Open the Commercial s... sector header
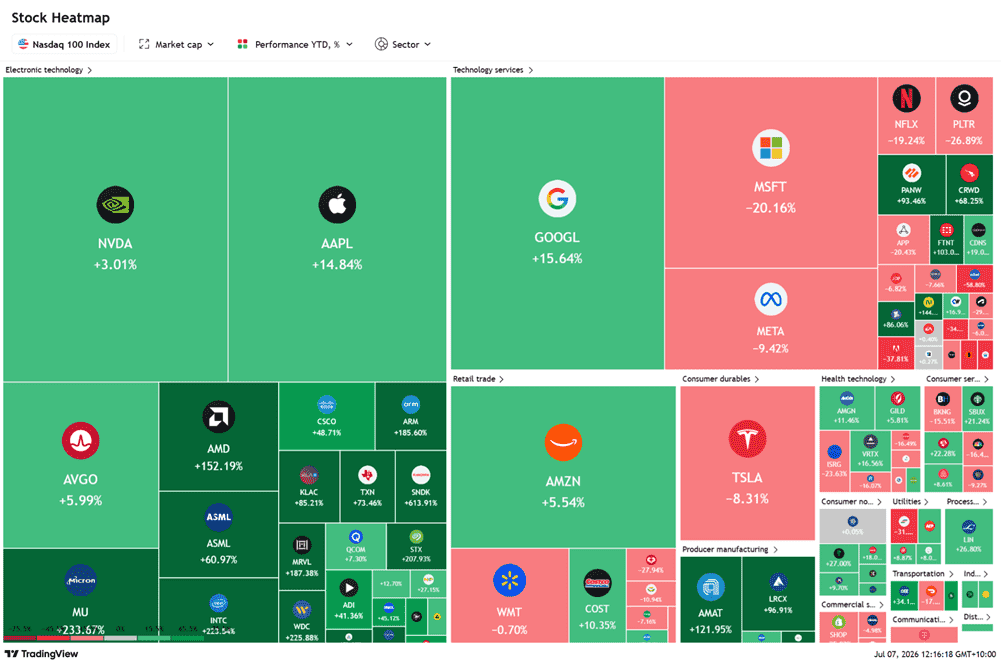 pyautogui.click(x=852, y=604)
